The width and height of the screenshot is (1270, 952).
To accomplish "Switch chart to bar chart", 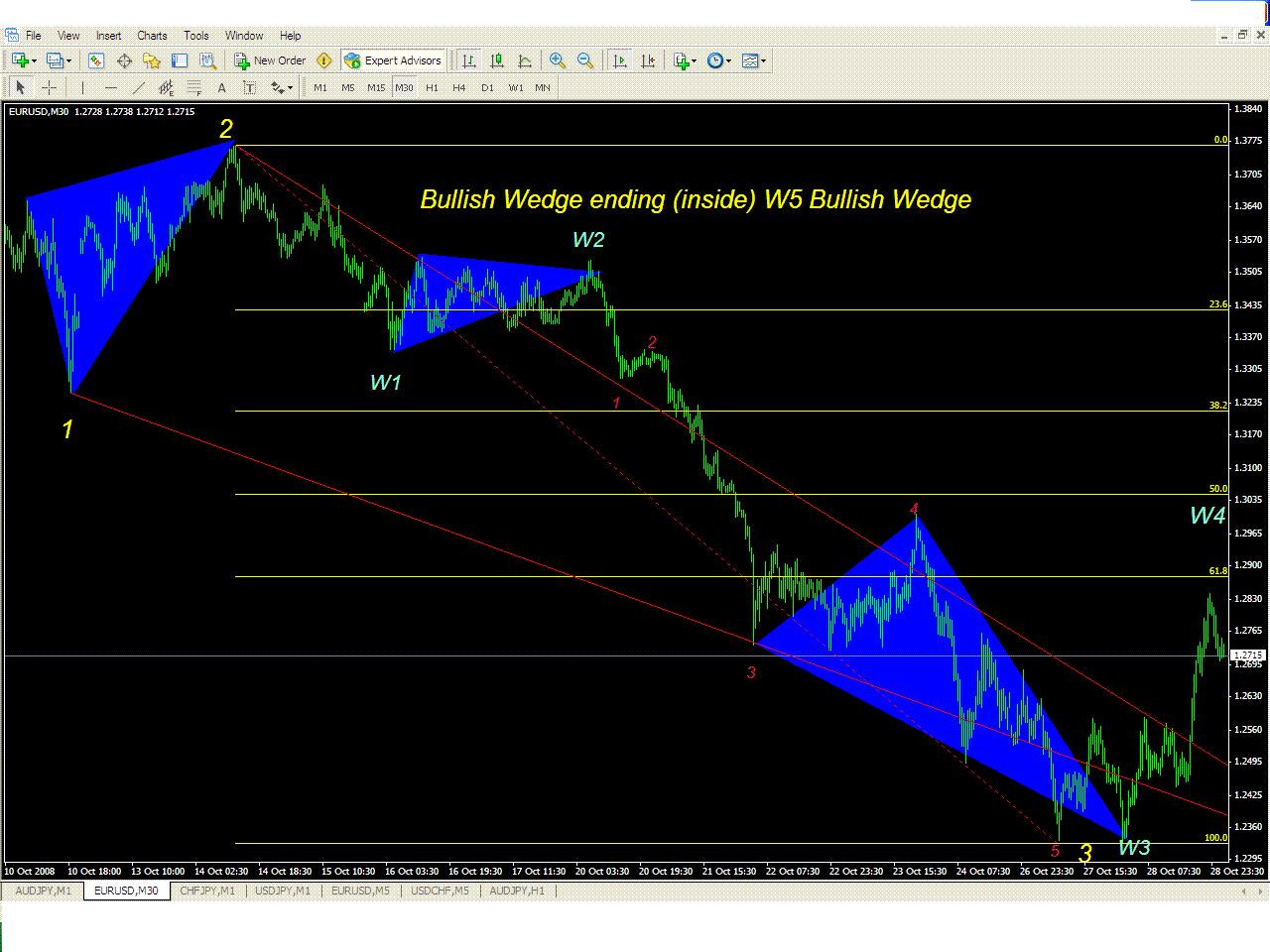I will click(x=469, y=60).
